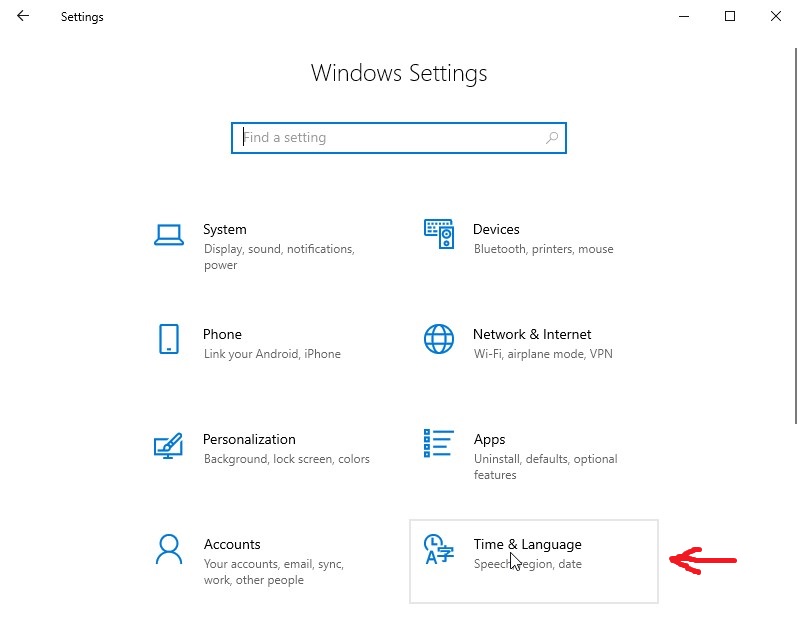Click 'Link your Android, iPhone' description
This screenshot has width=798, height=632.
click(x=272, y=354)
